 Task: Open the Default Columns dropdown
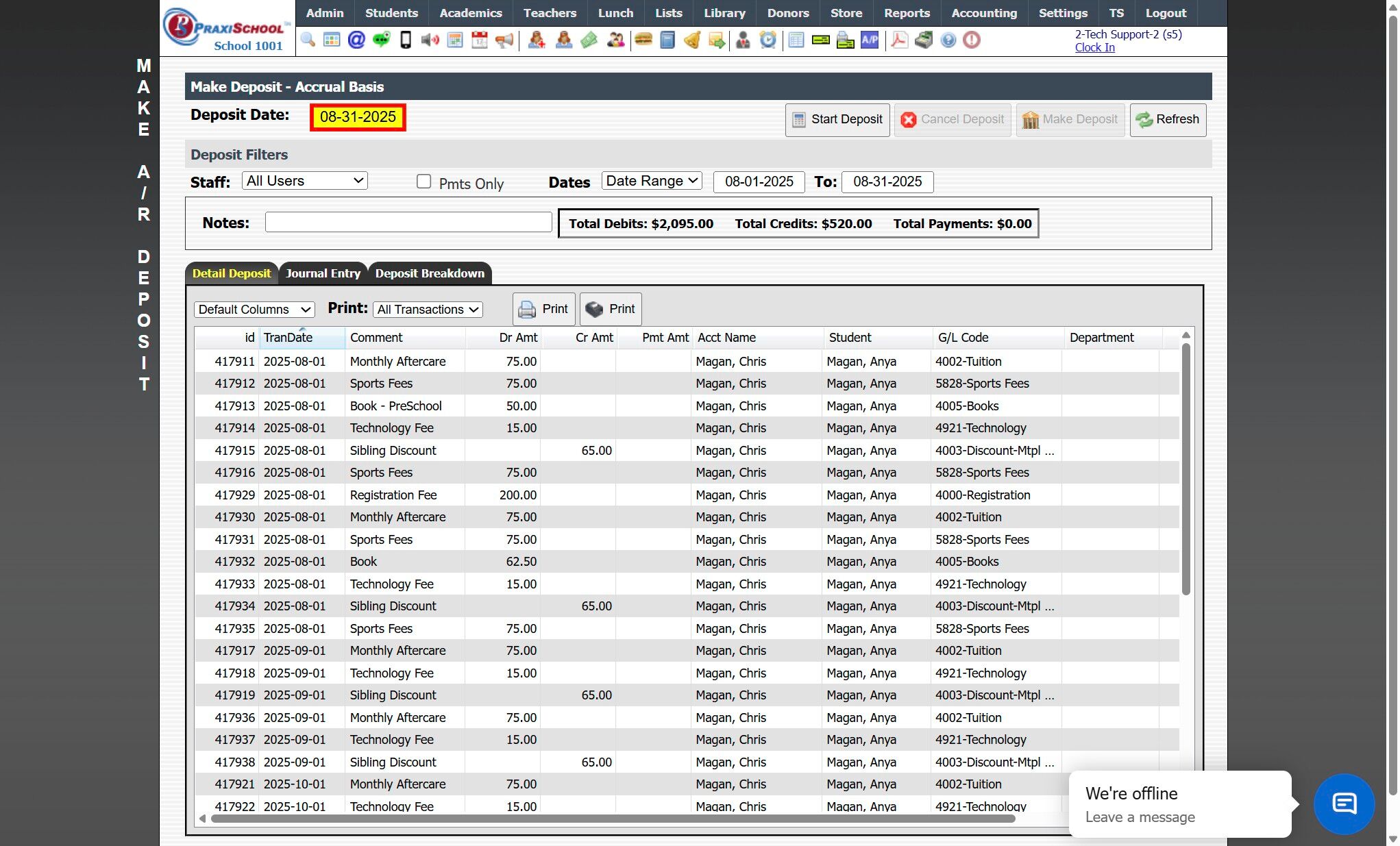coord(254,310)
